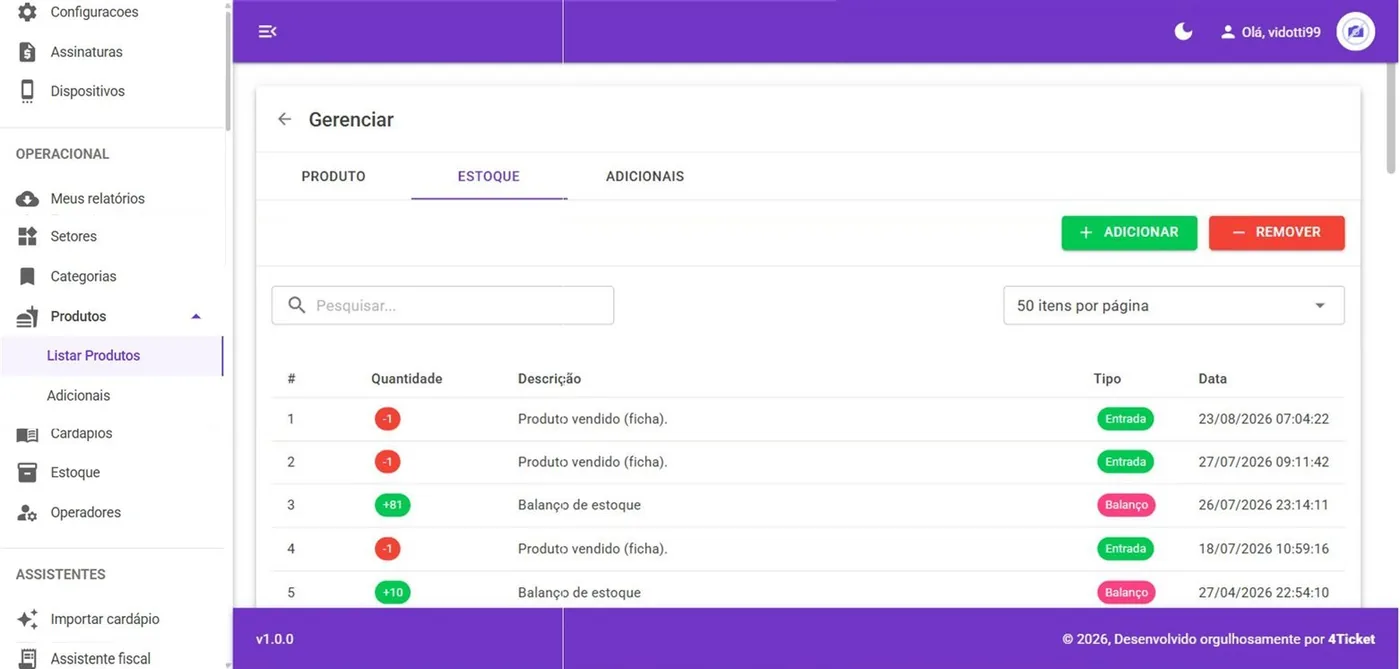Click the page vertical scrollbar
This screenshot has width=1400, height=669.
point(1392,120)
